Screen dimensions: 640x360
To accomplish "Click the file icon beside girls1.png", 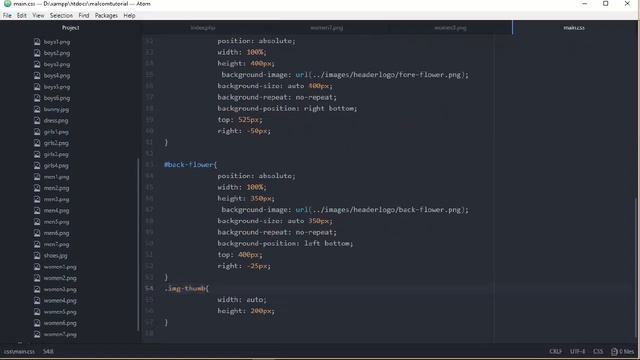I will [37, 132].
